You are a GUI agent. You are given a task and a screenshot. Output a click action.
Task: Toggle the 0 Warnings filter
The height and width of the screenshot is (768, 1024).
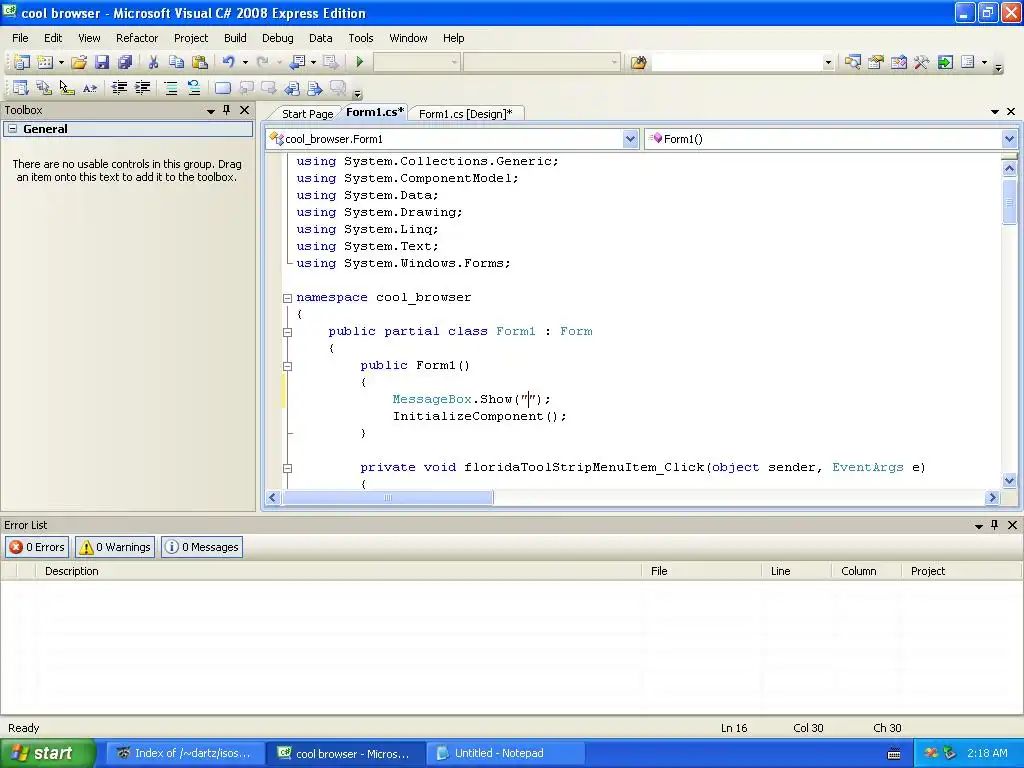(115, 547)
